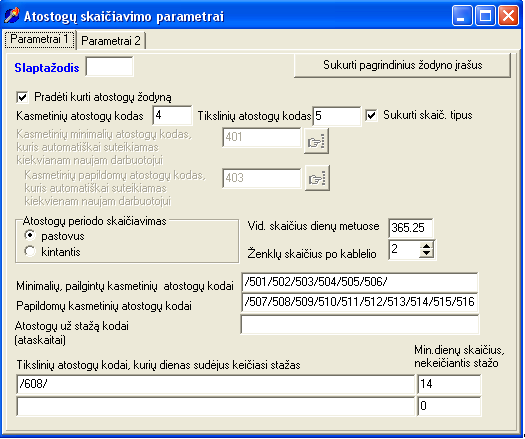Click the torch app icon in title bar
This screenshot has width=525, height=439.
pyautogui.click(x=12, y=16)
